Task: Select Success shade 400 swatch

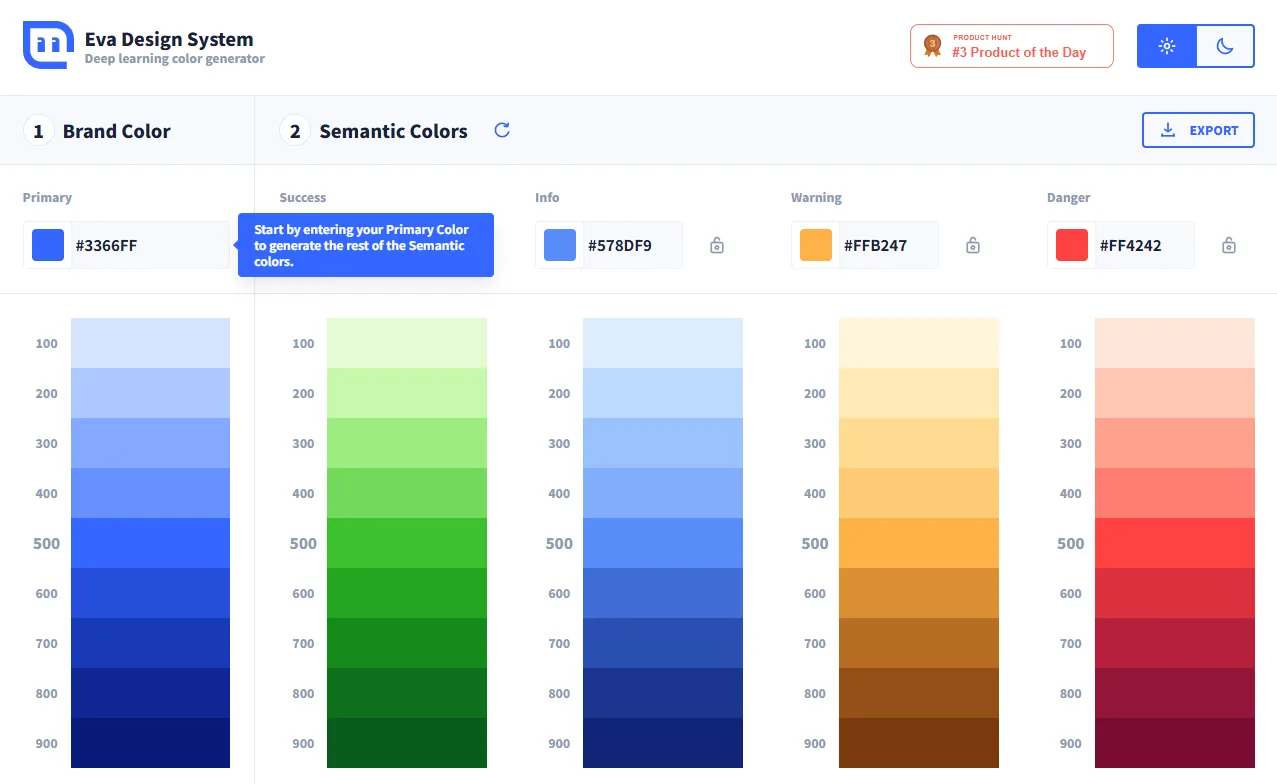Action: tap(407, 493)
